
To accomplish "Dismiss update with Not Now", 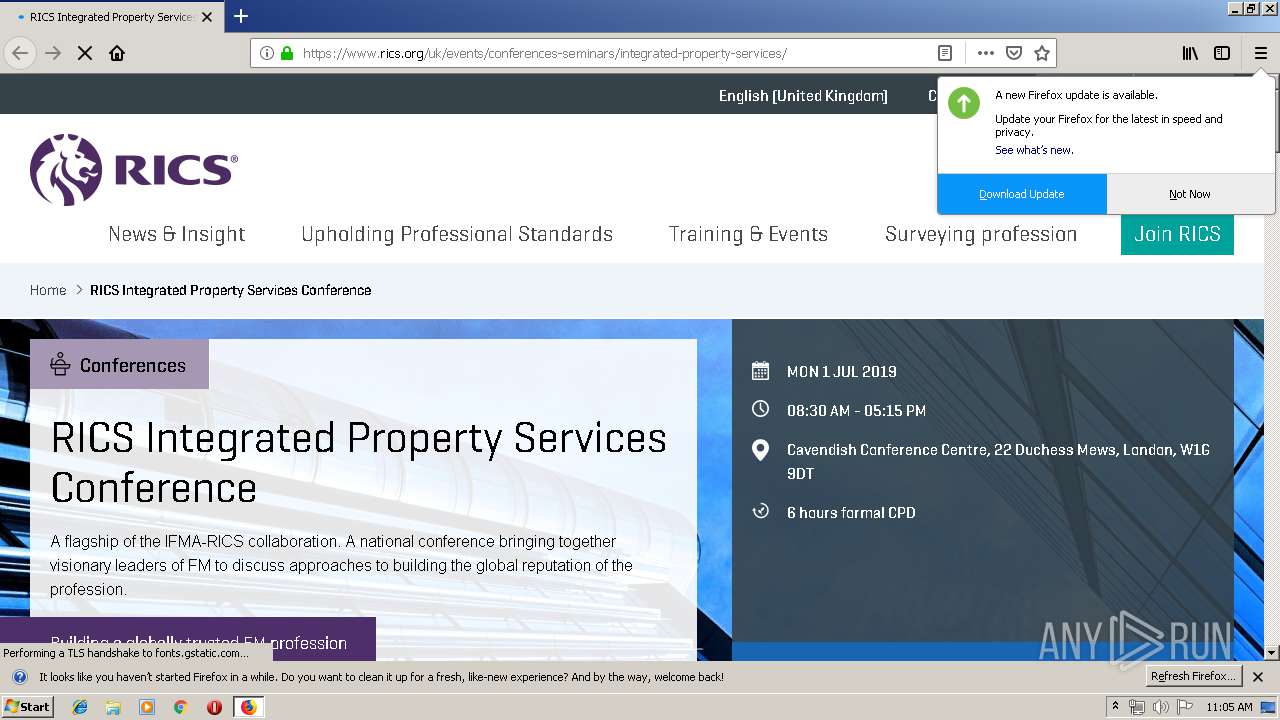I will tap(1190, 194).
